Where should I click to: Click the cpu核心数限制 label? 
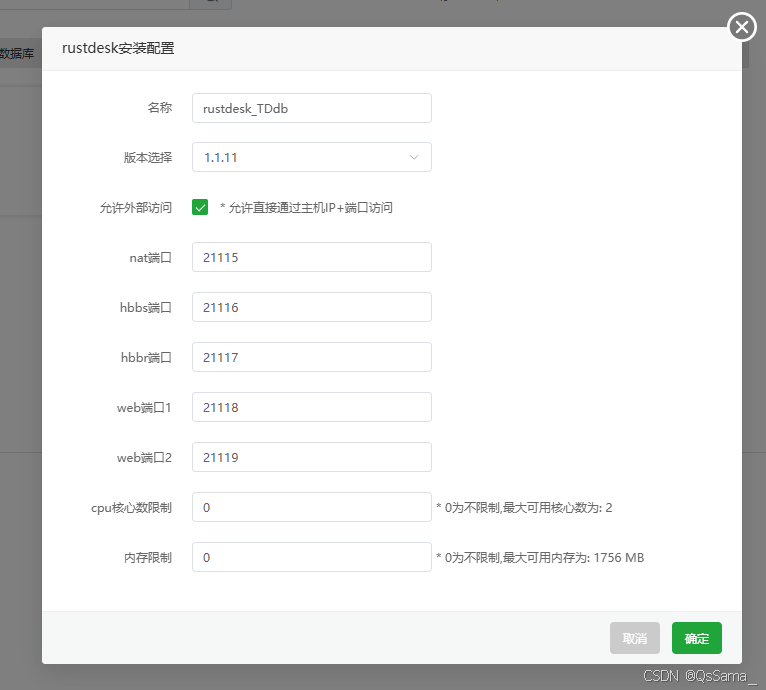pyautogui.click(x=131, y=508)
